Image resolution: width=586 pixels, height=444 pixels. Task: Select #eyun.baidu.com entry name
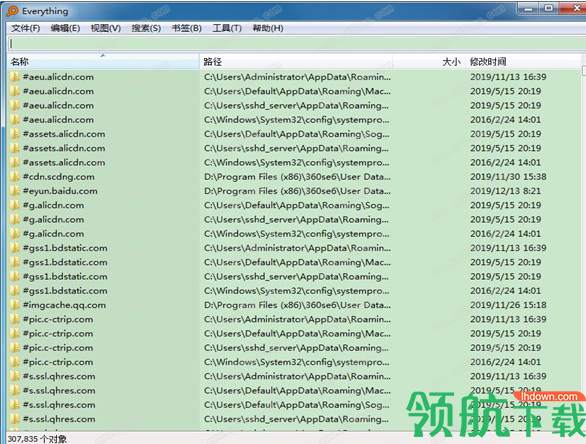[60, 191]
